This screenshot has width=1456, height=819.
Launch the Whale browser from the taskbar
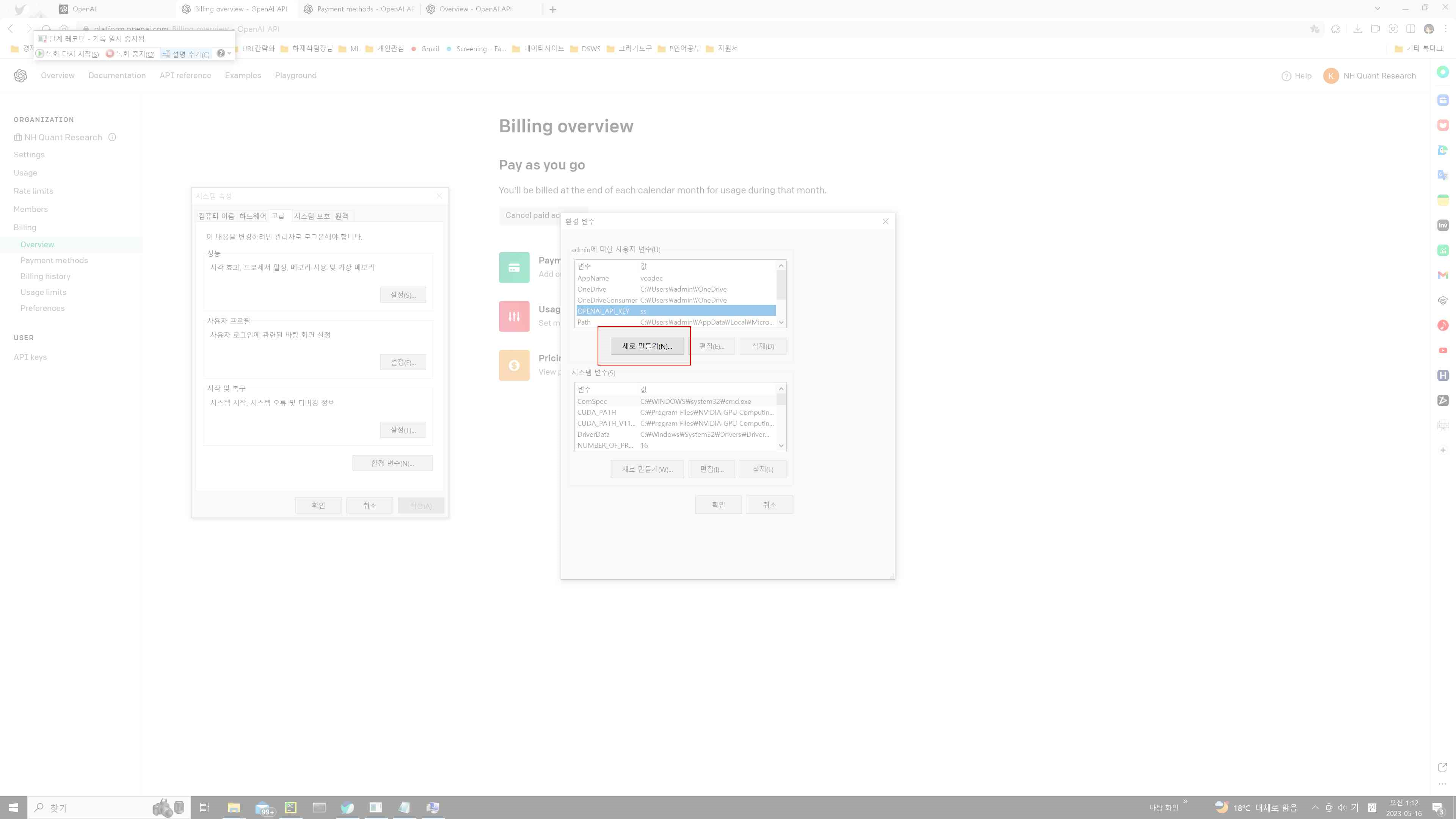pyautogui.click(x=348, y=807)
